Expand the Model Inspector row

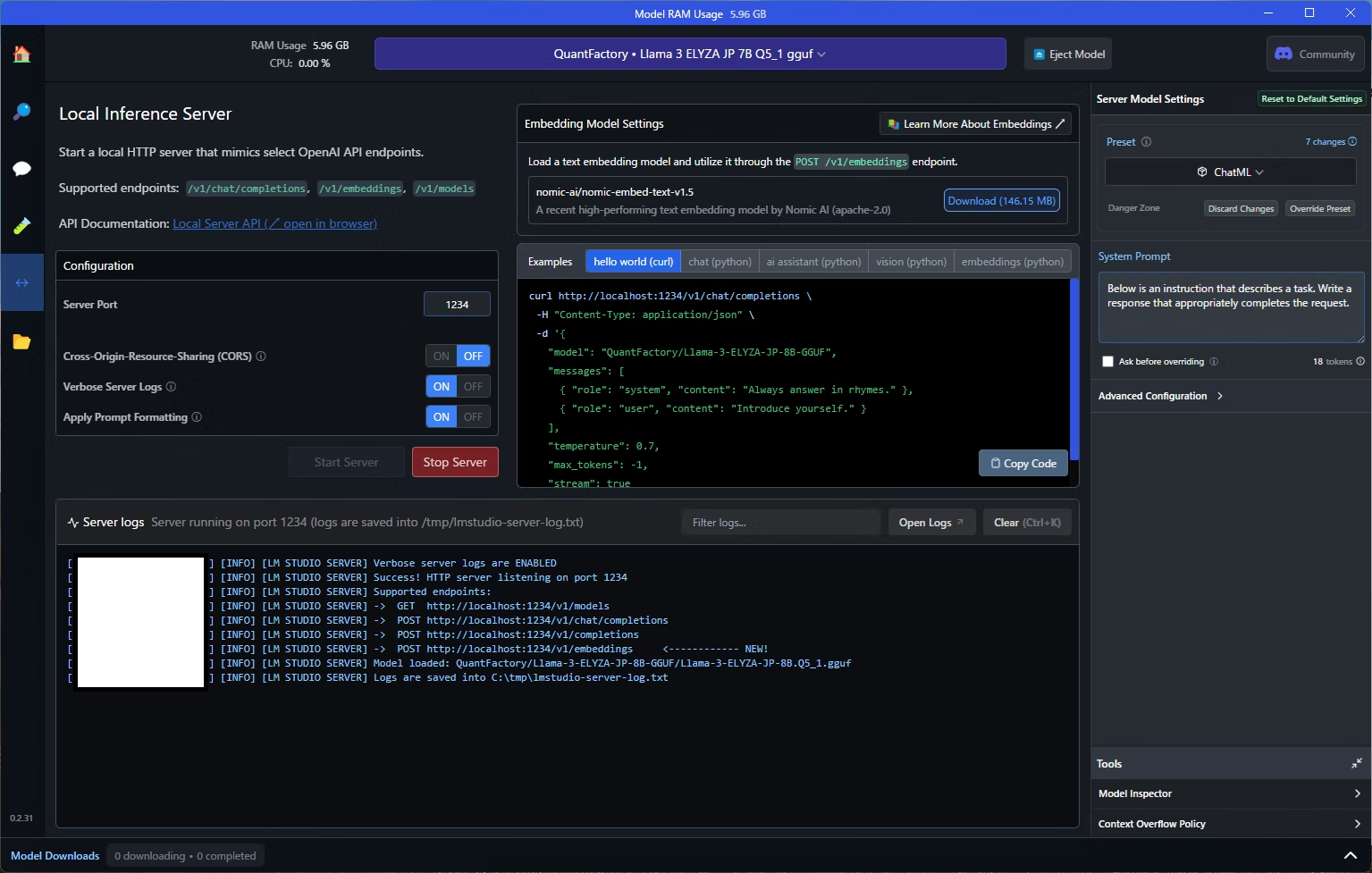[1231, 793]
